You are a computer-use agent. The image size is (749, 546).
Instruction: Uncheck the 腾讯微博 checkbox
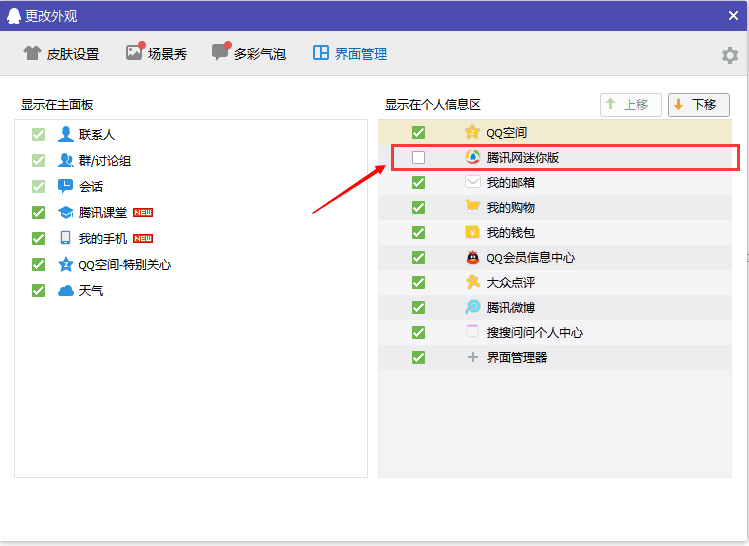tap(418, 307)
